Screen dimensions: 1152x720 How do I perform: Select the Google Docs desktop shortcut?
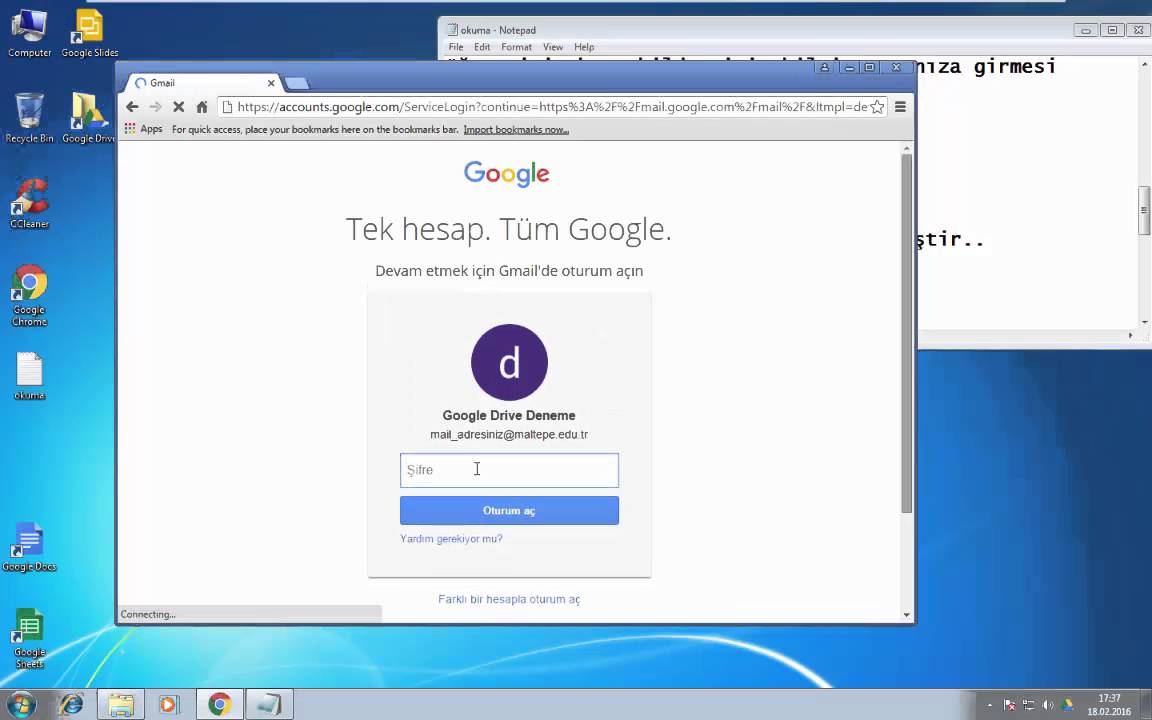click(29, 547)
